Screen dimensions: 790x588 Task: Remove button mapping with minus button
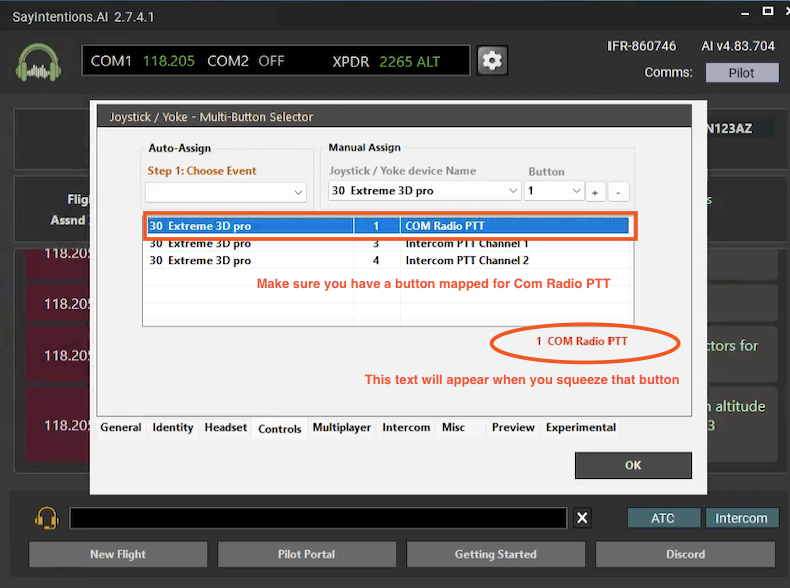pyautogui.click(x=618, y=192)
